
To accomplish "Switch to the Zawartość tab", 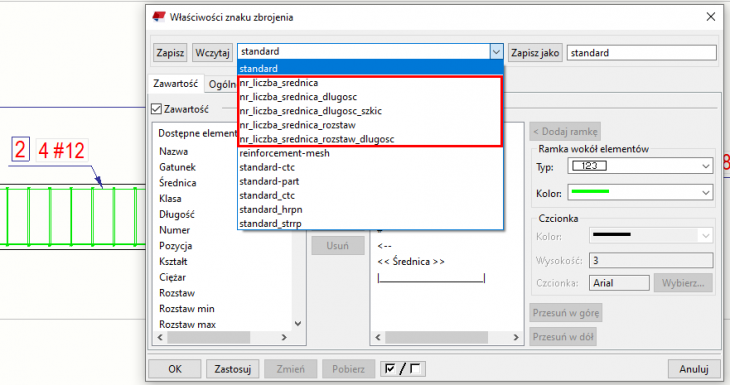I will coord(176,84).
